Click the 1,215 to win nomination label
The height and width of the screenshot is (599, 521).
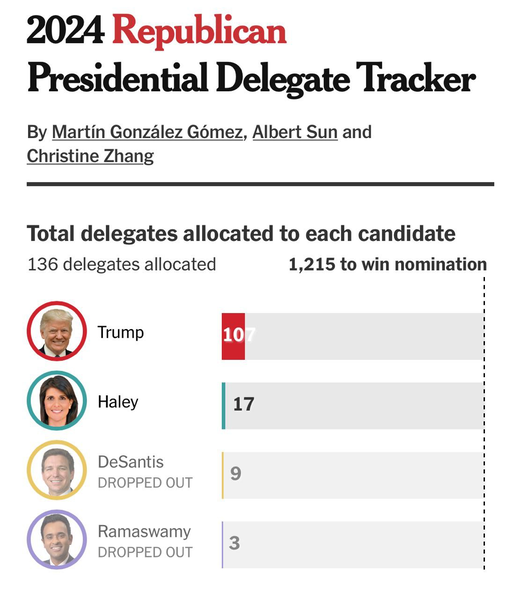point(388,264)
